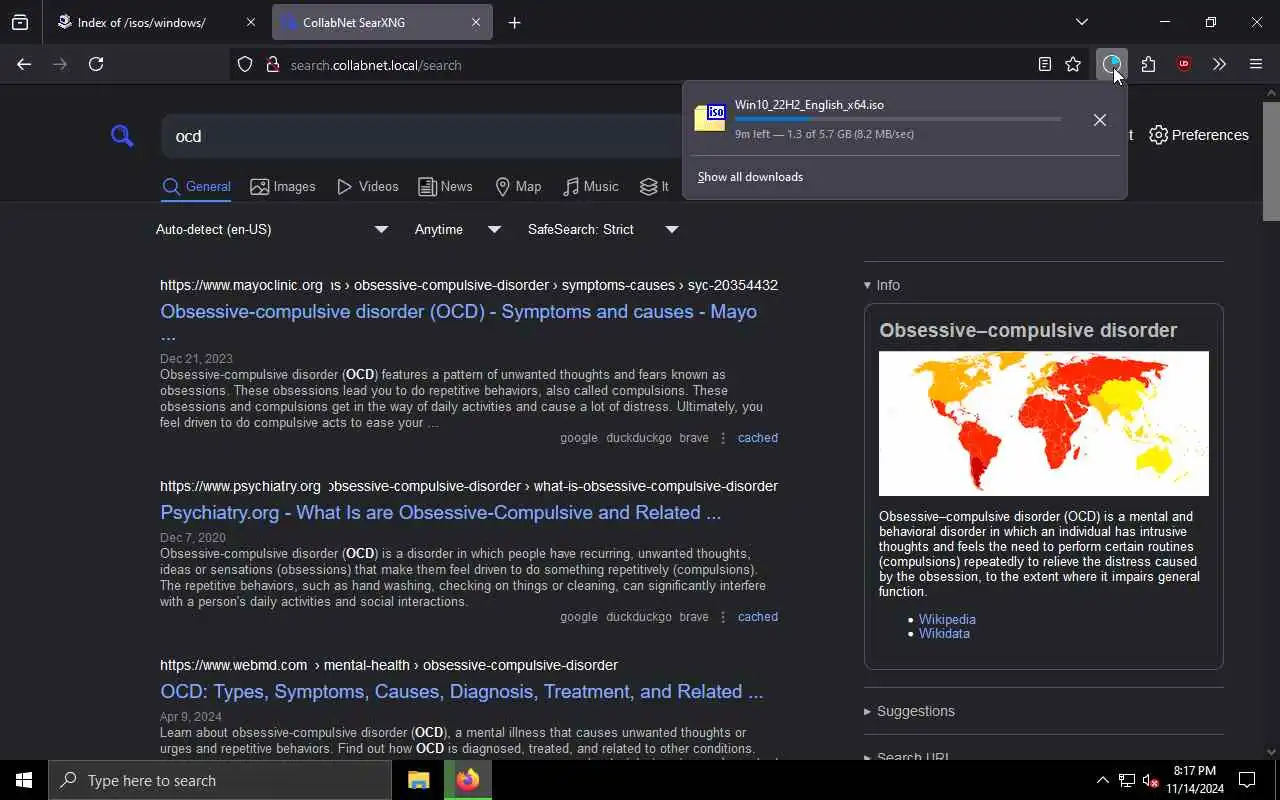Expand the Suggestions section

909,711
